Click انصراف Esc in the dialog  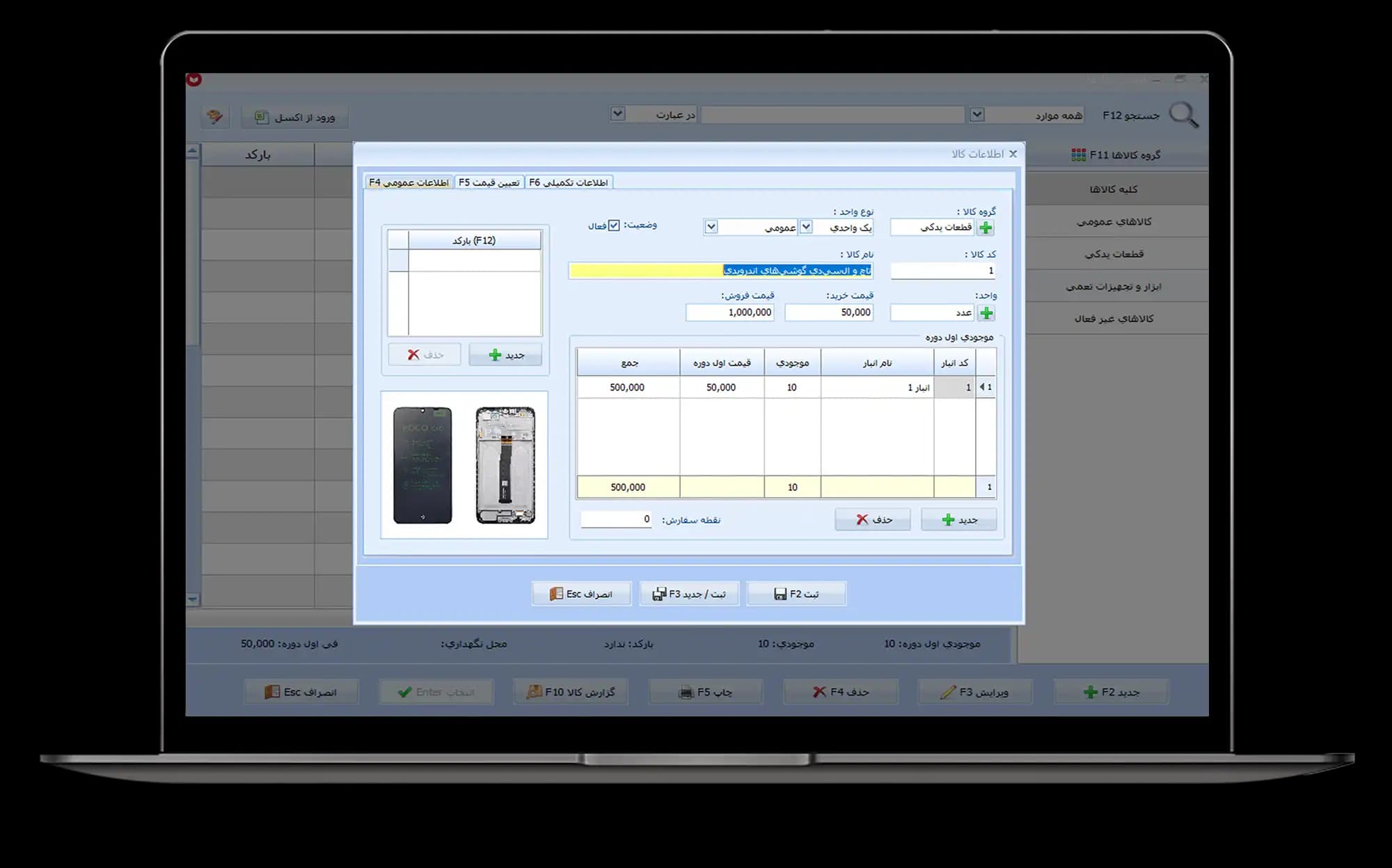click(x=581, y=594)
